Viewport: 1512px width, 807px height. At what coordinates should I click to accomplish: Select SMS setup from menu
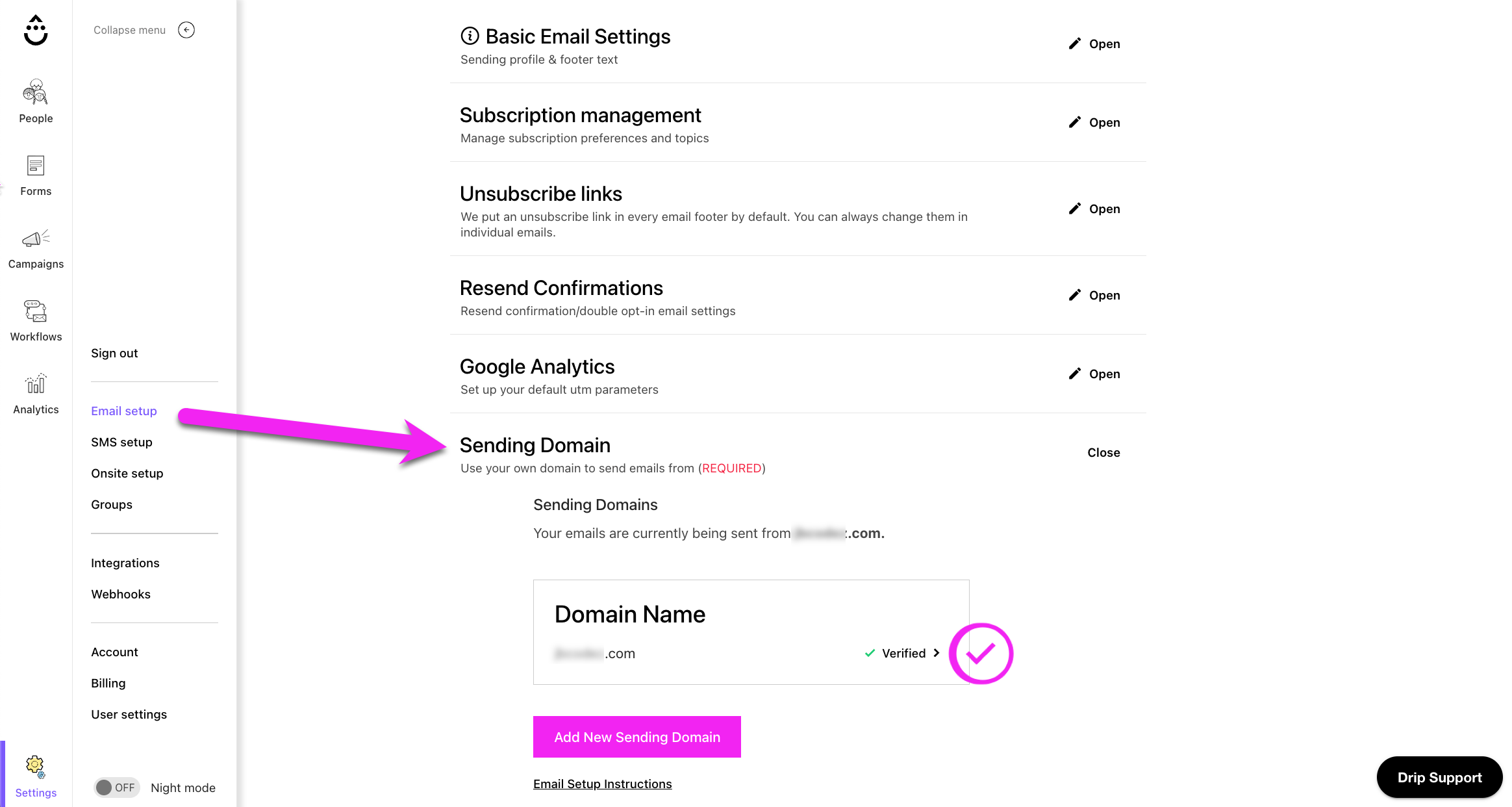pyautogui.click(x=121, y=442)
